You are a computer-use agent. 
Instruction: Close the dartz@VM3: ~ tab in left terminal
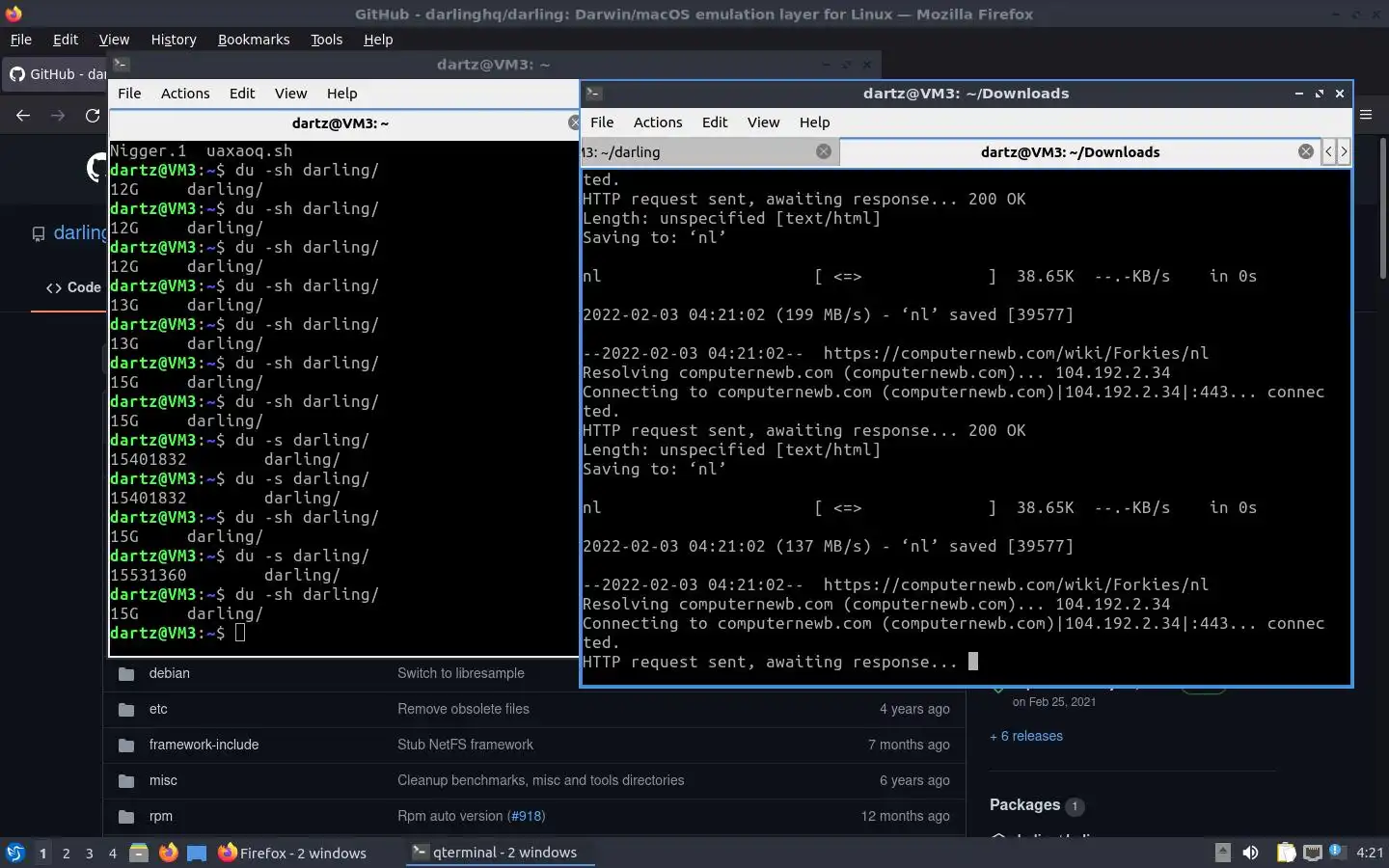[x=574, y=122]
